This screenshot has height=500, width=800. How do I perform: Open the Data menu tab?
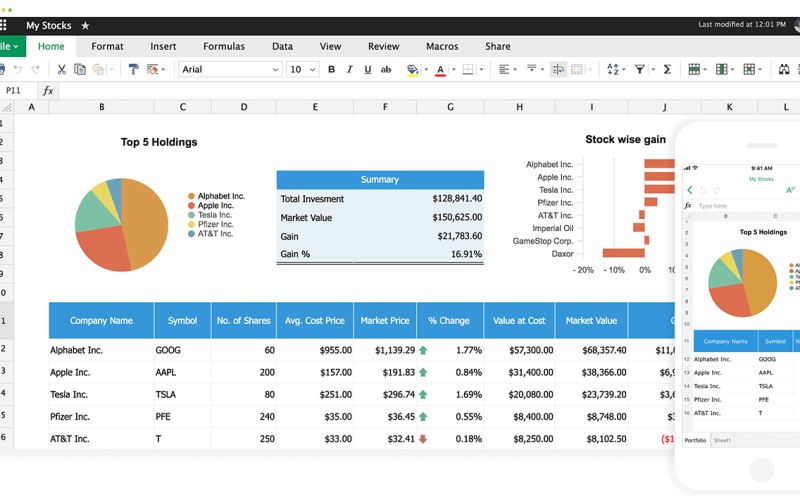tap(282, 46)
